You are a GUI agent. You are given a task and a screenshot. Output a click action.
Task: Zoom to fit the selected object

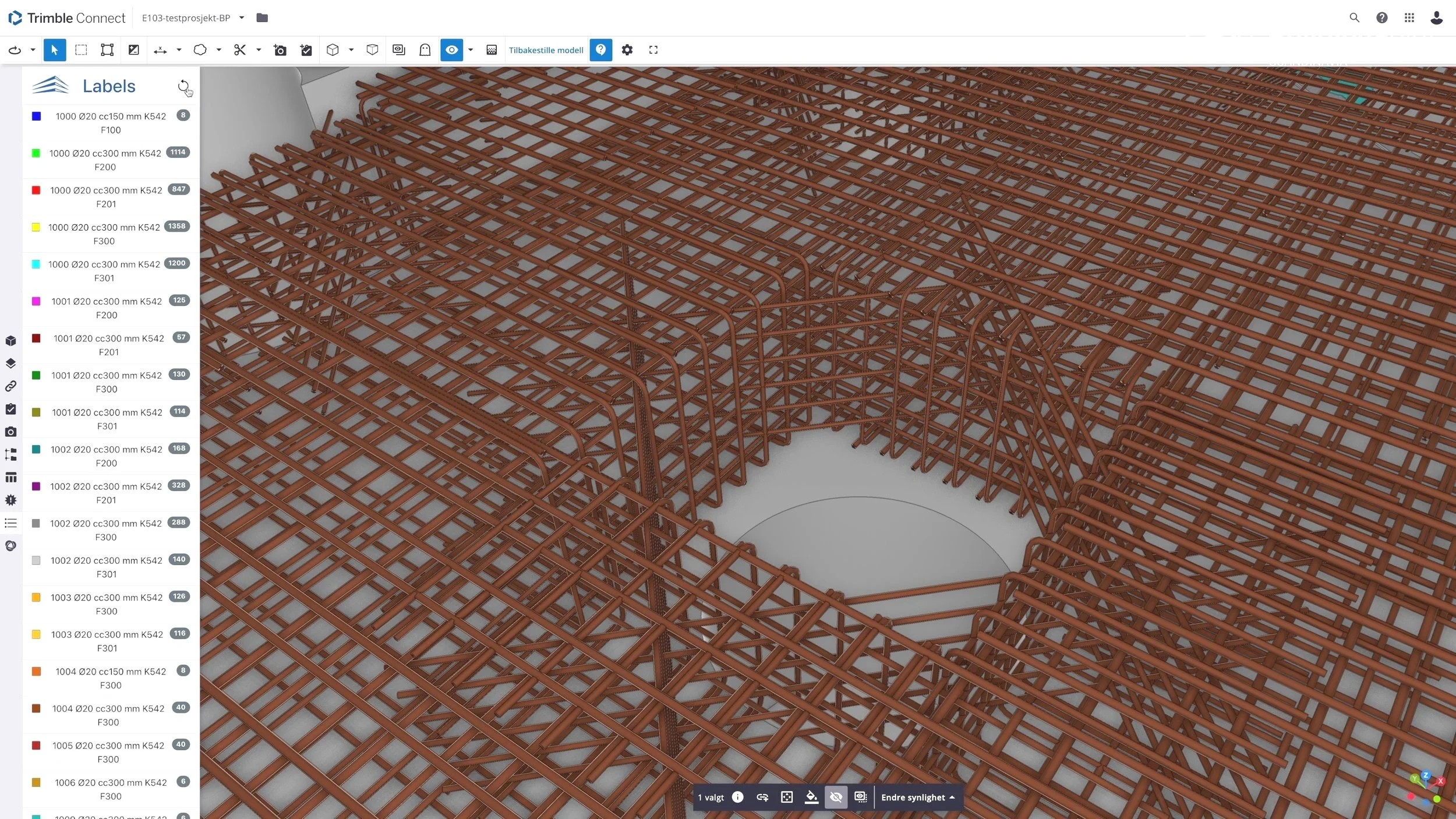[787, 797]
